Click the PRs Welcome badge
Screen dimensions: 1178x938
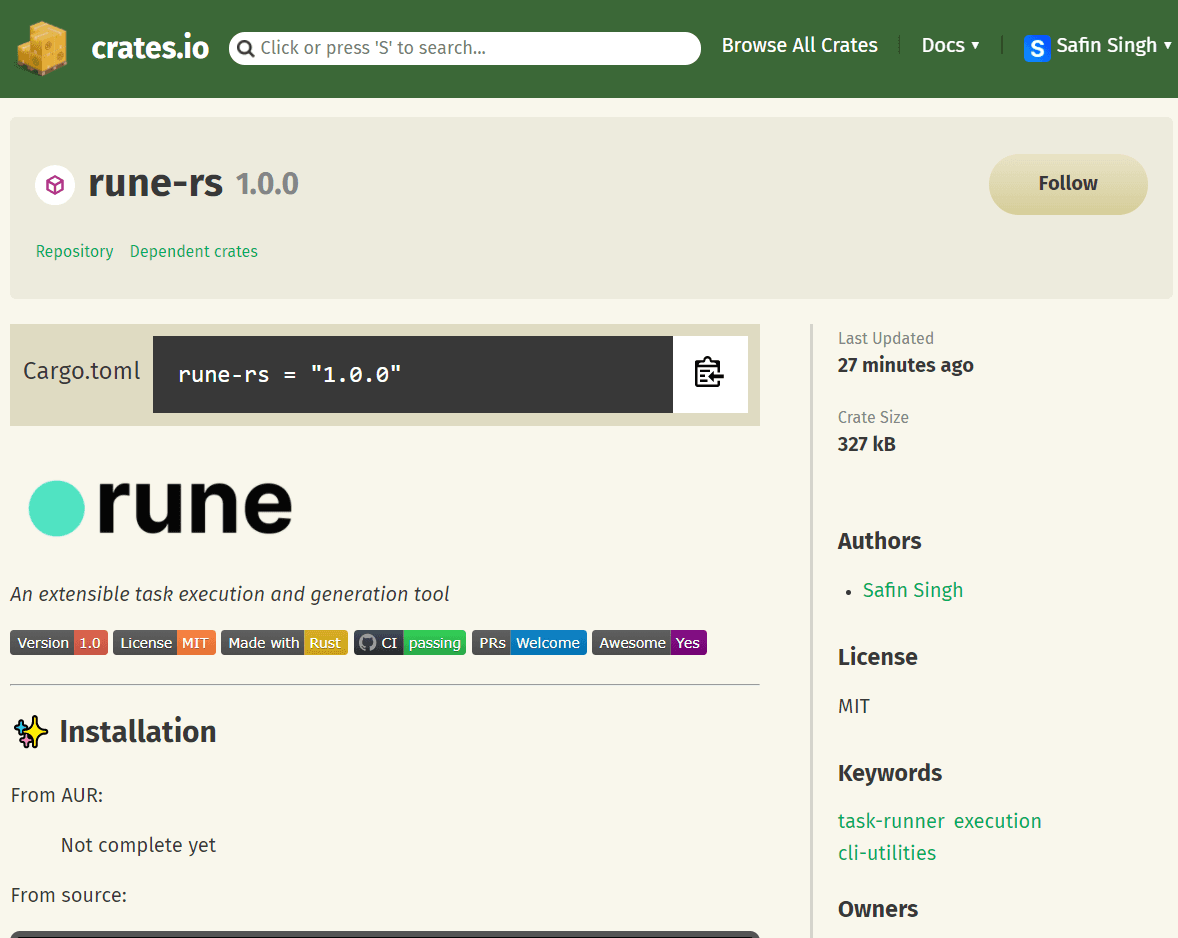pos(529,643)
